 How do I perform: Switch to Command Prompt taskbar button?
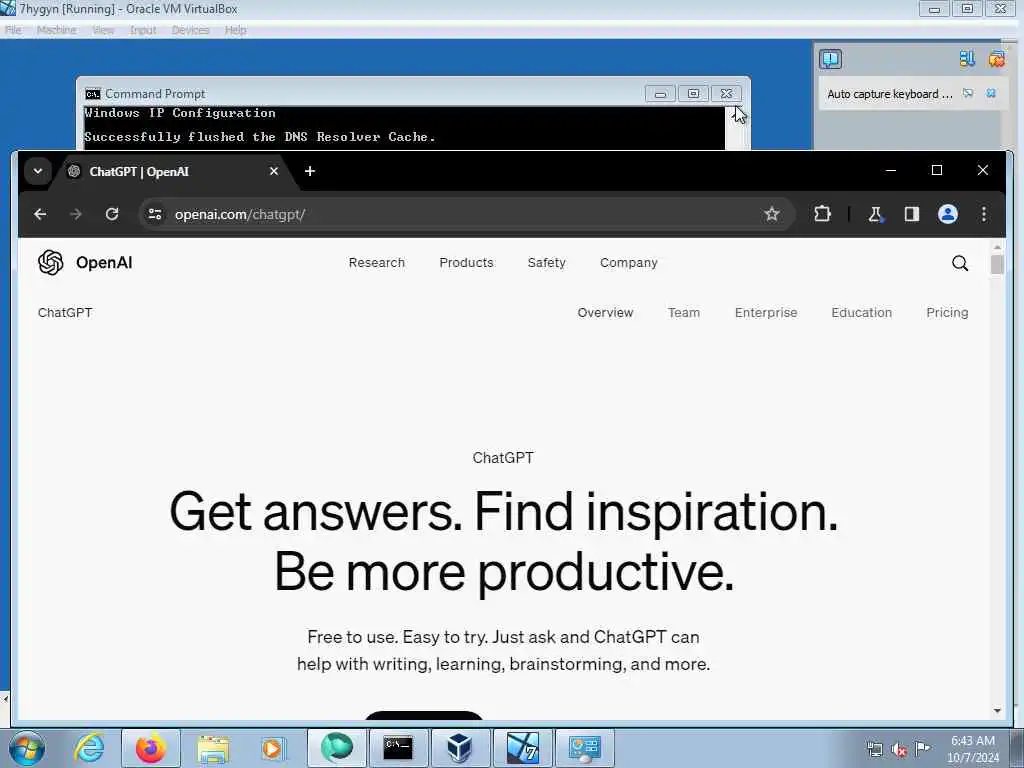[x=398, y=747]
